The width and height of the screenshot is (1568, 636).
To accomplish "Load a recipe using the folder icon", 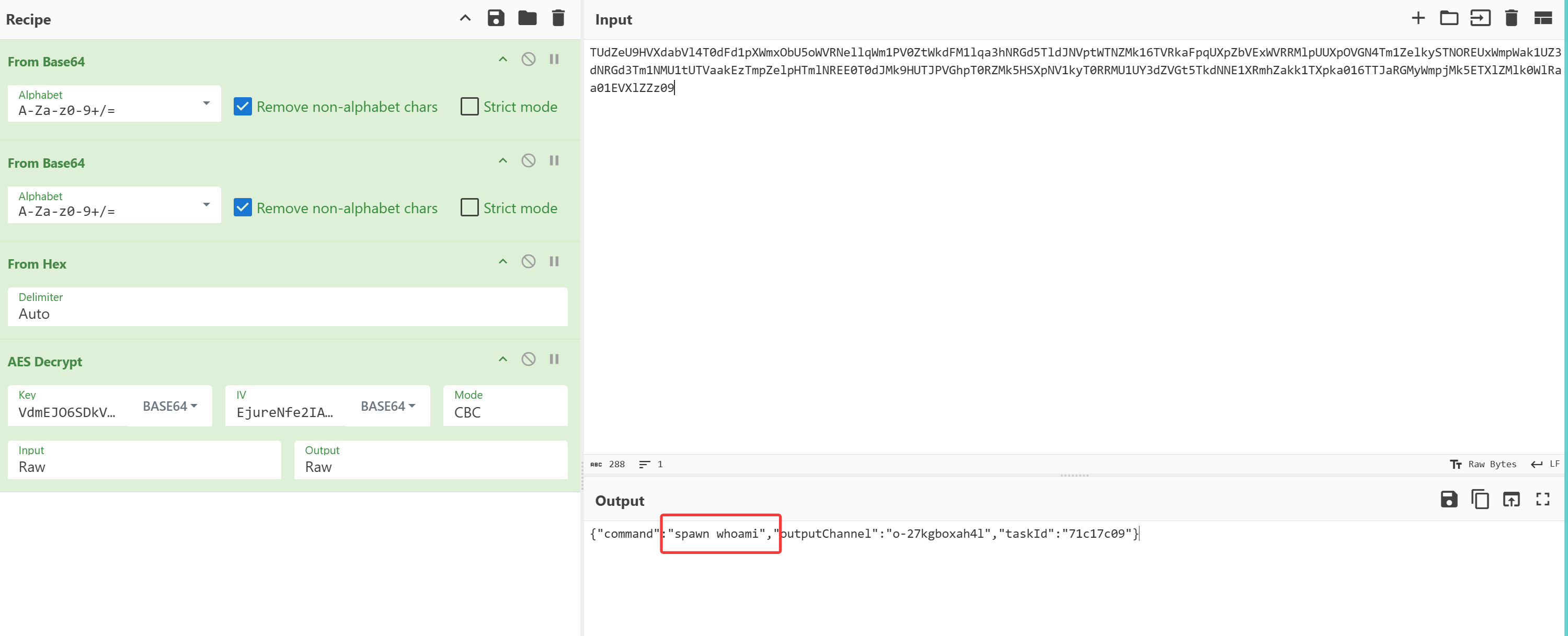I will pyautogui.click(x=527, y=18).
